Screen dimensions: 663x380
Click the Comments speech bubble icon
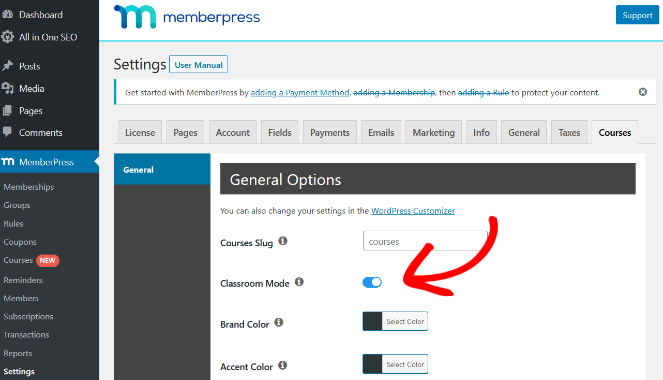7,132
